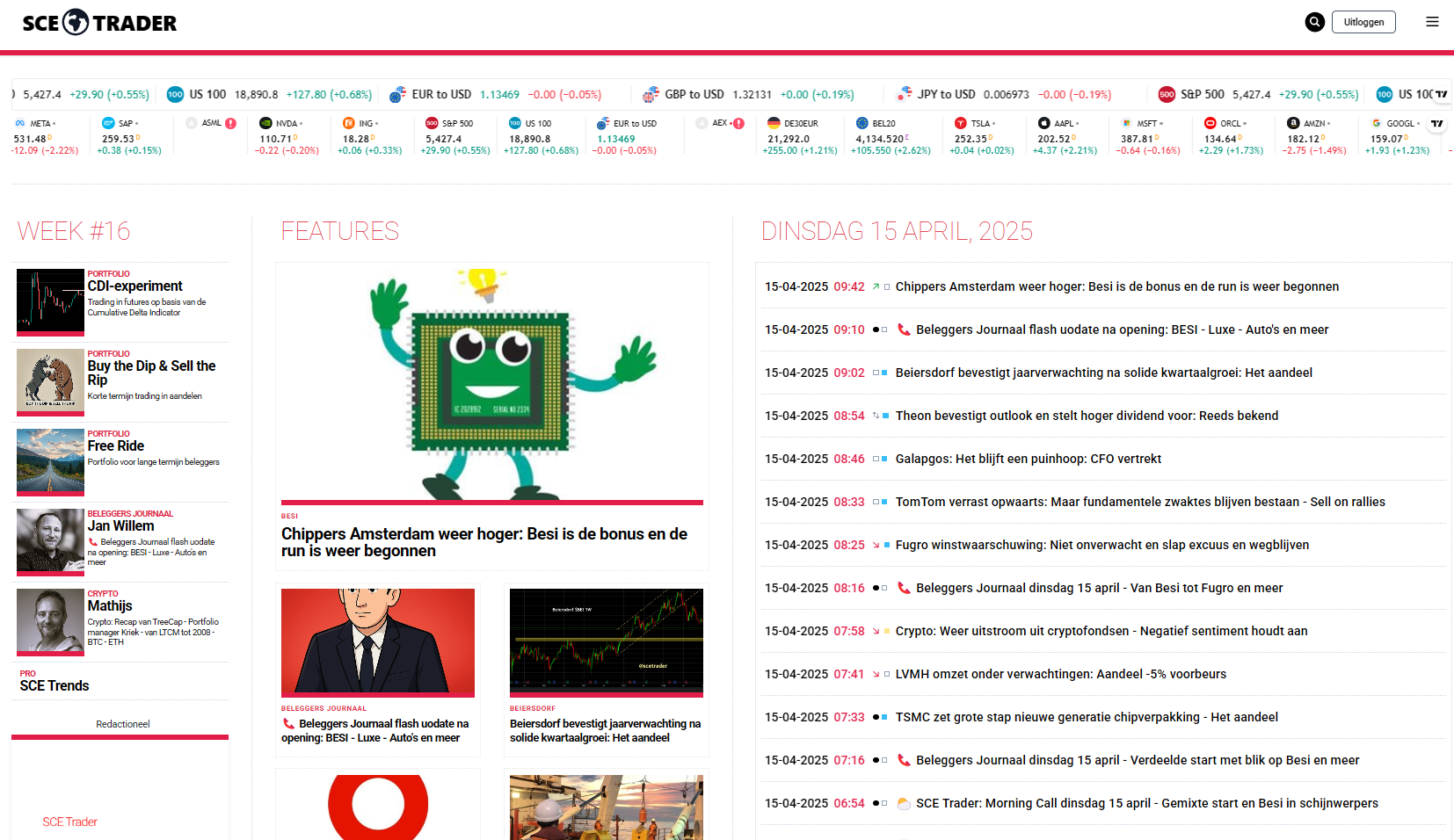The image size is (1454, 840).
Task: Open 'Galapgos: Het blijft een puinhoop' article
Action: click(1029, 459)
